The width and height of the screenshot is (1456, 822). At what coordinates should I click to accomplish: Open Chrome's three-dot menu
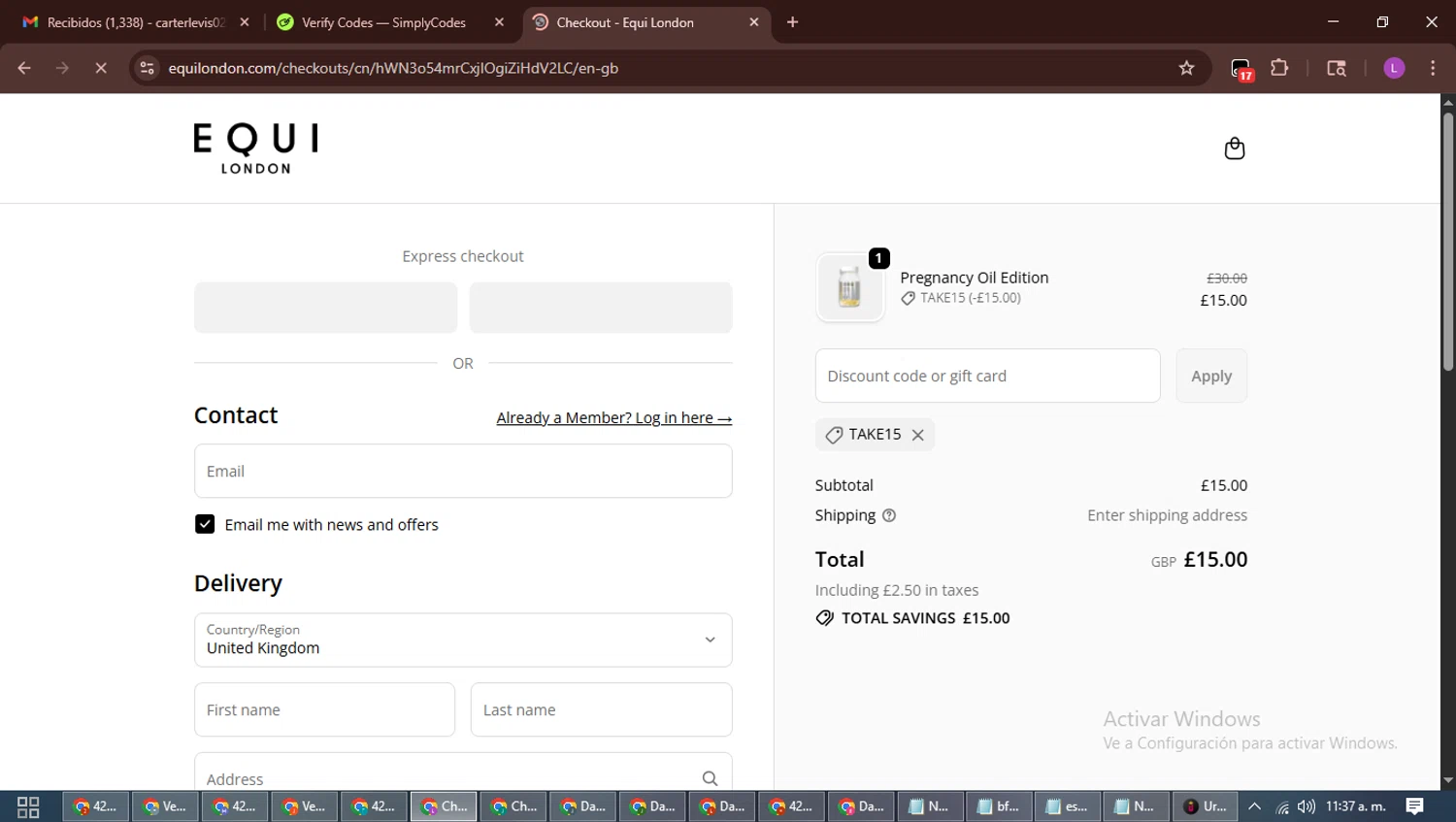1433,68
